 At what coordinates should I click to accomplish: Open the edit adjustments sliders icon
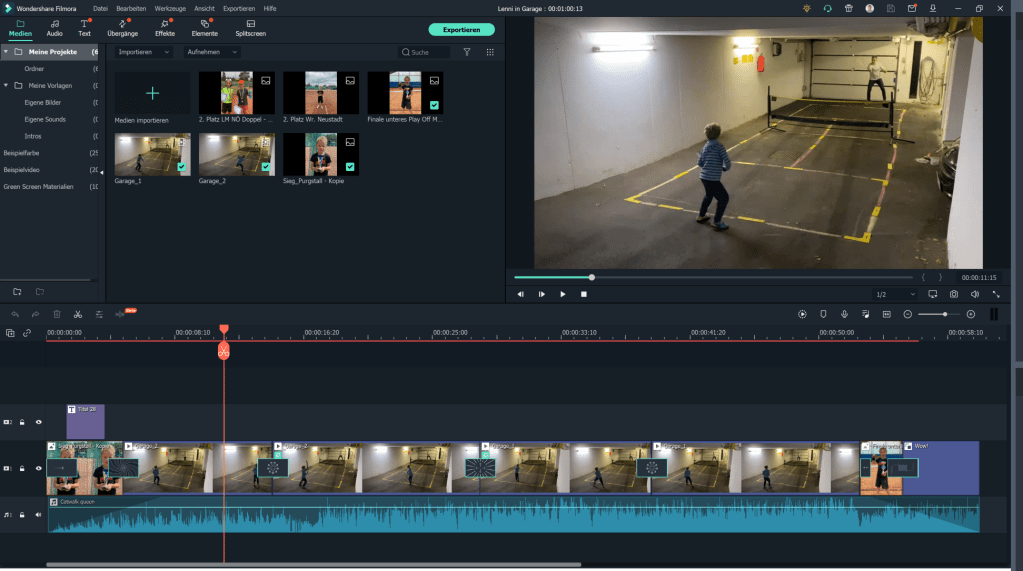(x=99, y=314)
